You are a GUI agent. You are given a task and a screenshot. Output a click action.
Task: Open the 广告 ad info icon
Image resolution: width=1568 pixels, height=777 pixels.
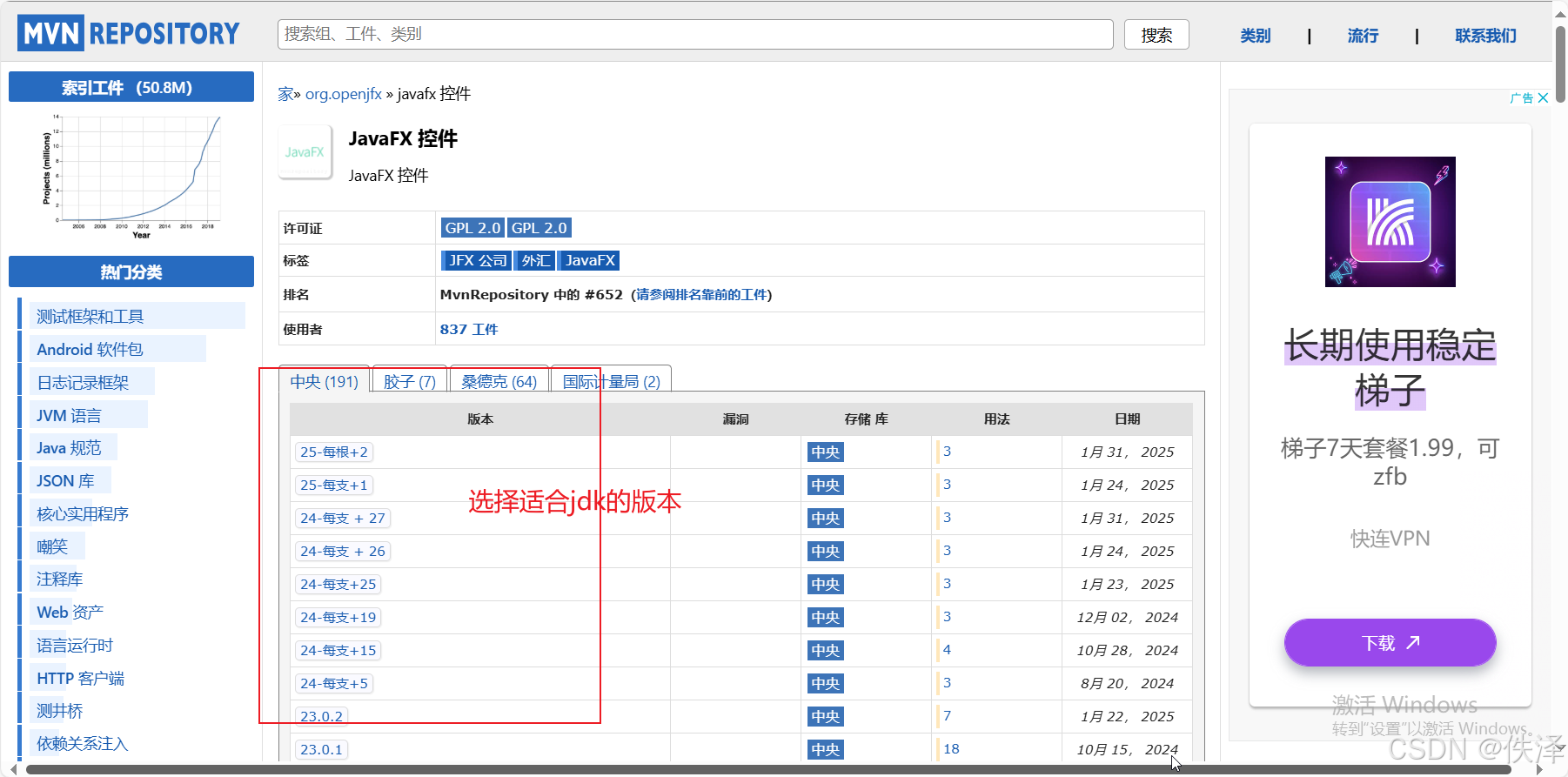coord(1521,98)
